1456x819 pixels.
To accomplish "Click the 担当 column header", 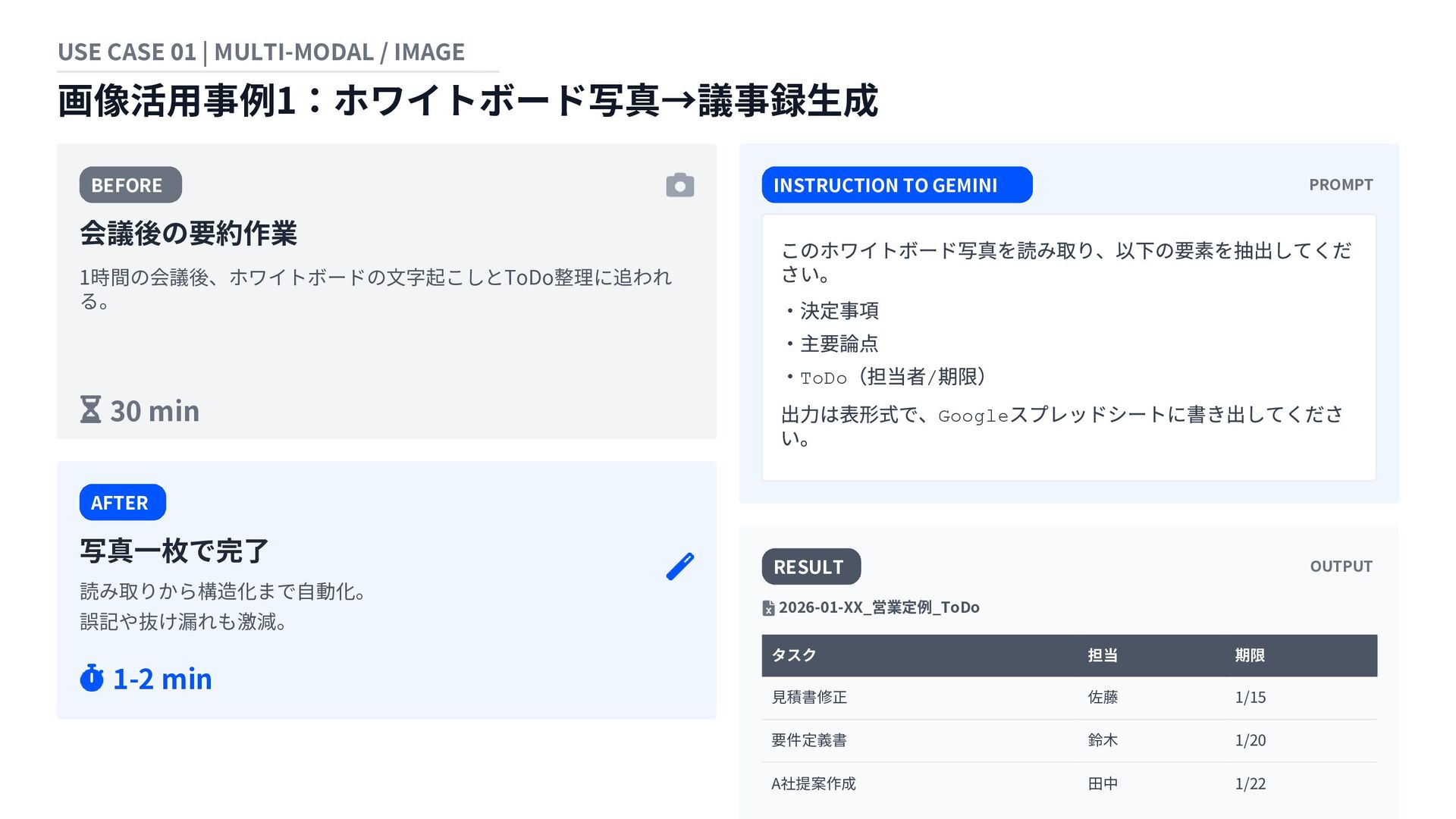I will [1103, 655].
